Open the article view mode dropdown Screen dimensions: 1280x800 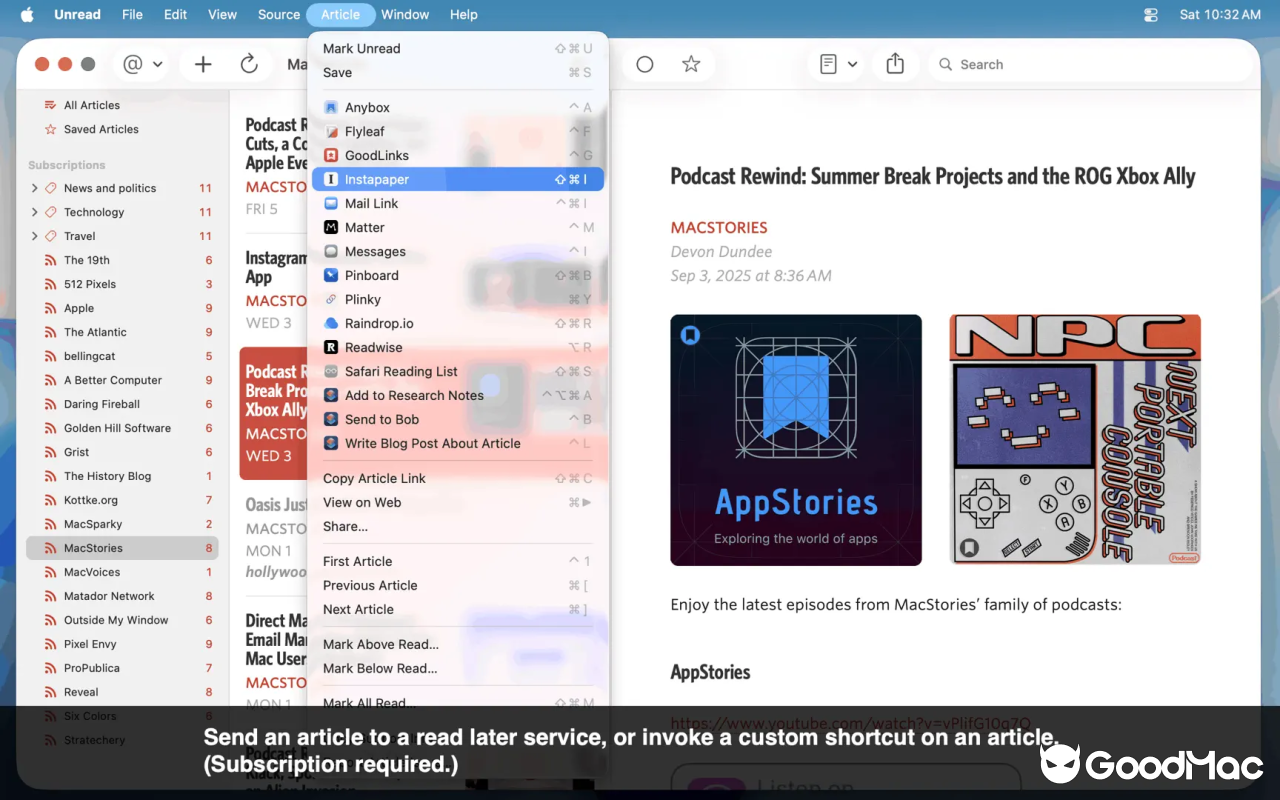click(838, 64)
